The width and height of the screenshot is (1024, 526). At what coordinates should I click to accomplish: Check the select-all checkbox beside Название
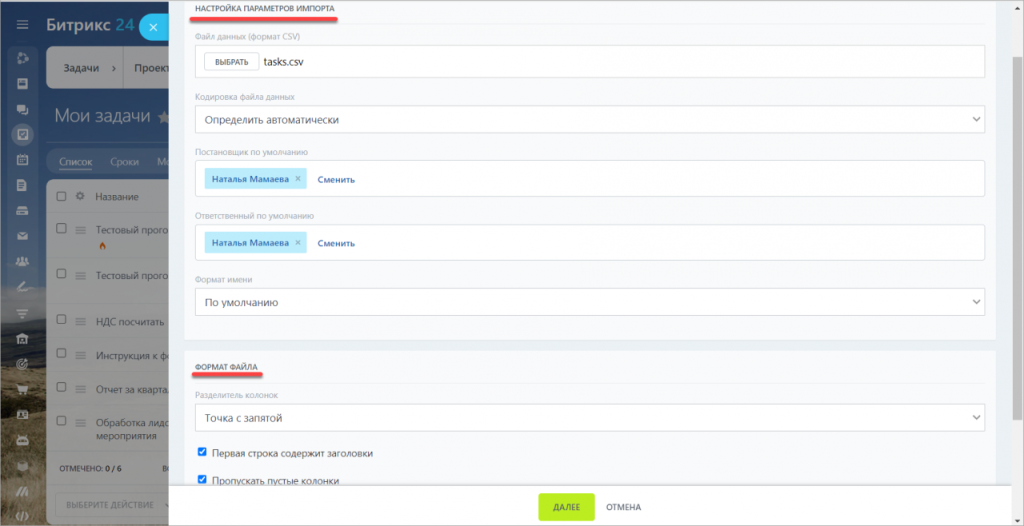click(62, 196)
